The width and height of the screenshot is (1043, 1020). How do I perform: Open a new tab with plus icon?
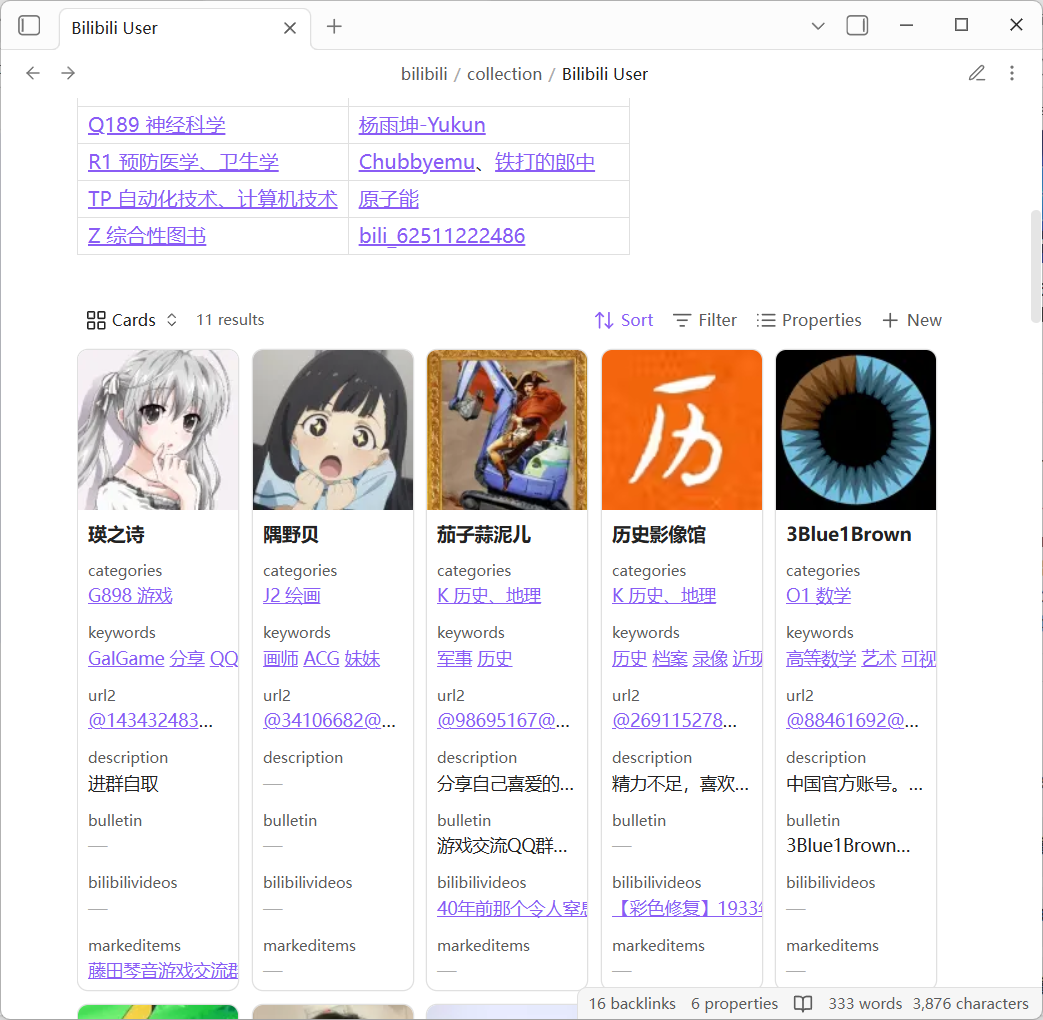pos(334,27)
